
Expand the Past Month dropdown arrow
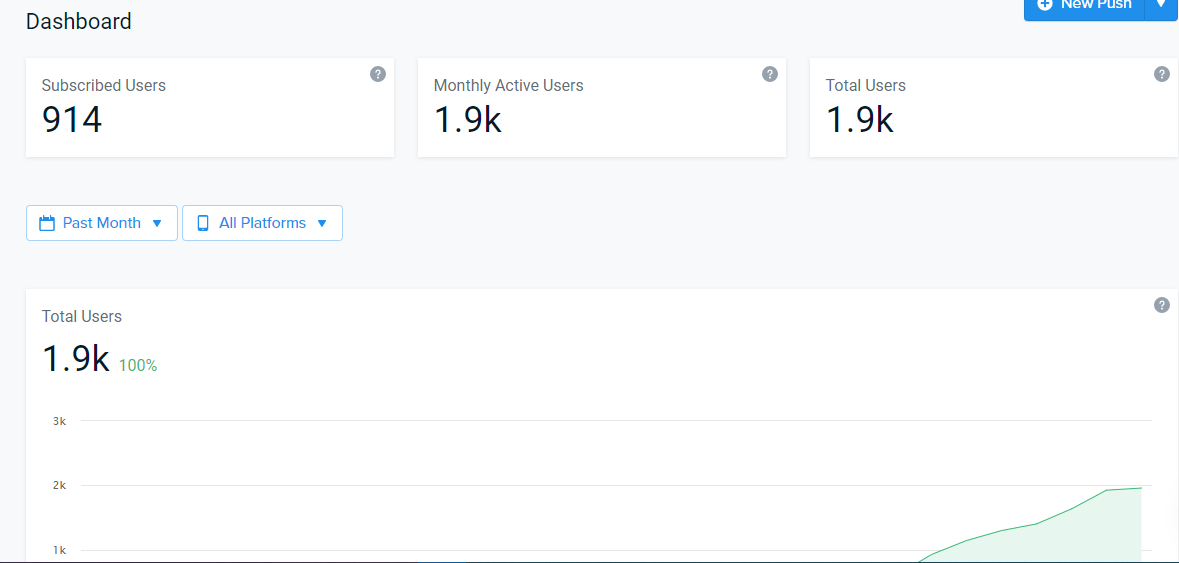(157, 223)
